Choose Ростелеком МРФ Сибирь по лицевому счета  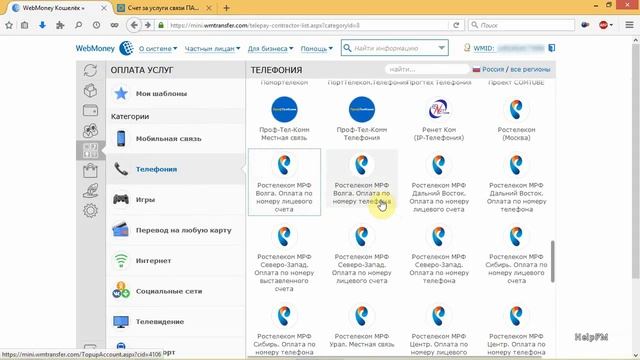[516, 254]
